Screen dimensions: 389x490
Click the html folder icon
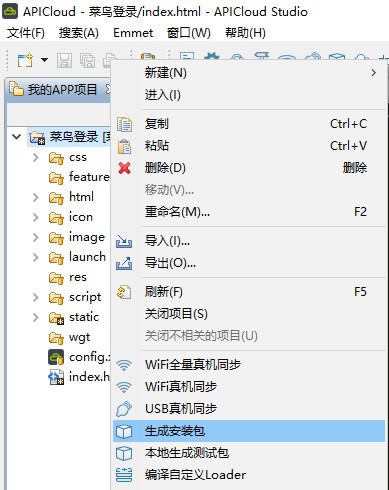56,198
